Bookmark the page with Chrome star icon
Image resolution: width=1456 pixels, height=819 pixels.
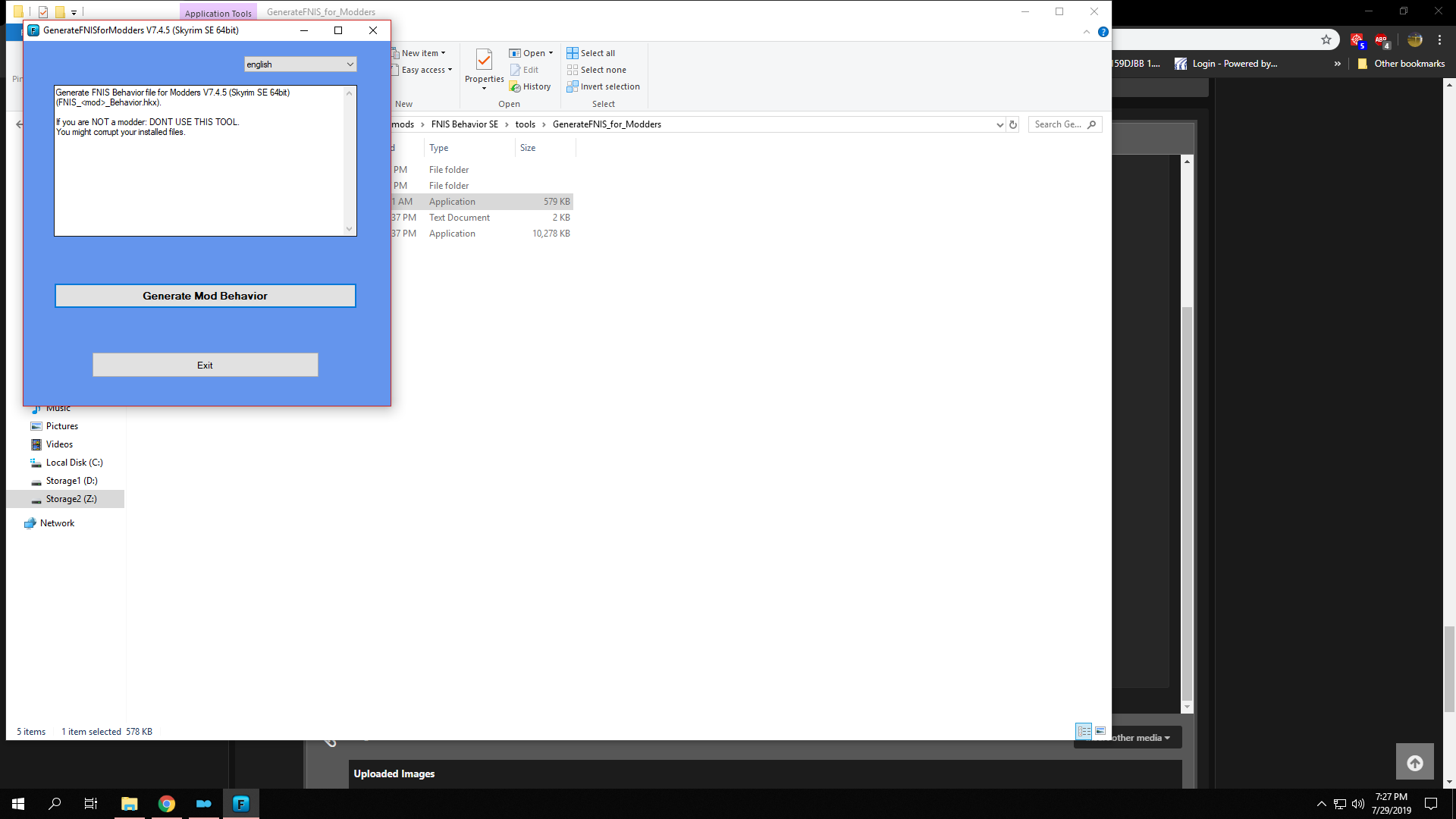tap(1326, 39)
